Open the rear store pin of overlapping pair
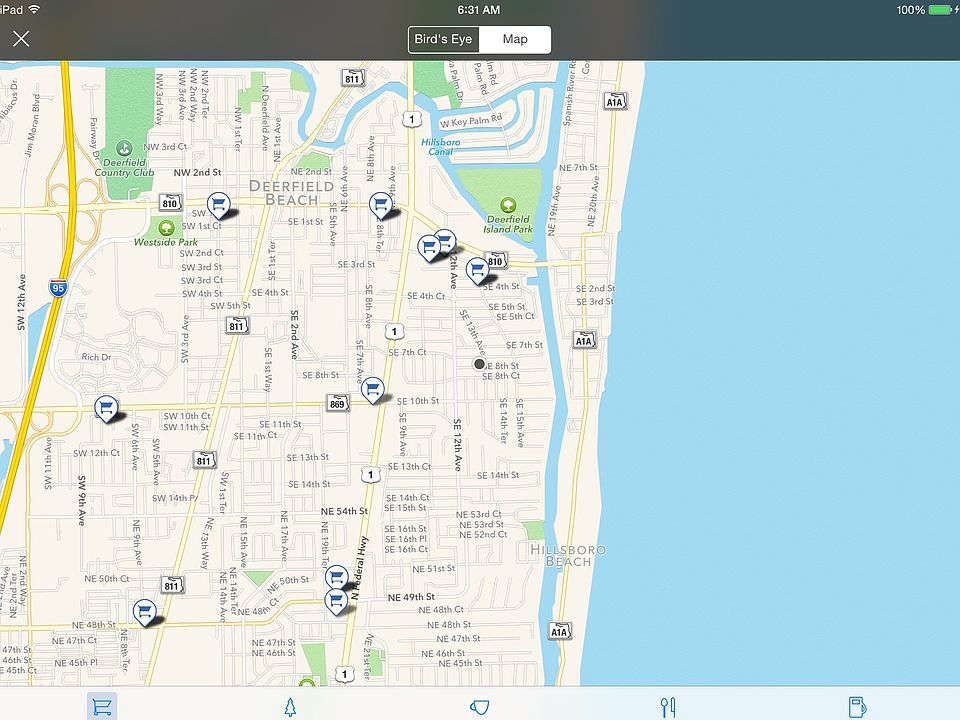960x720 pixels. 447,238
